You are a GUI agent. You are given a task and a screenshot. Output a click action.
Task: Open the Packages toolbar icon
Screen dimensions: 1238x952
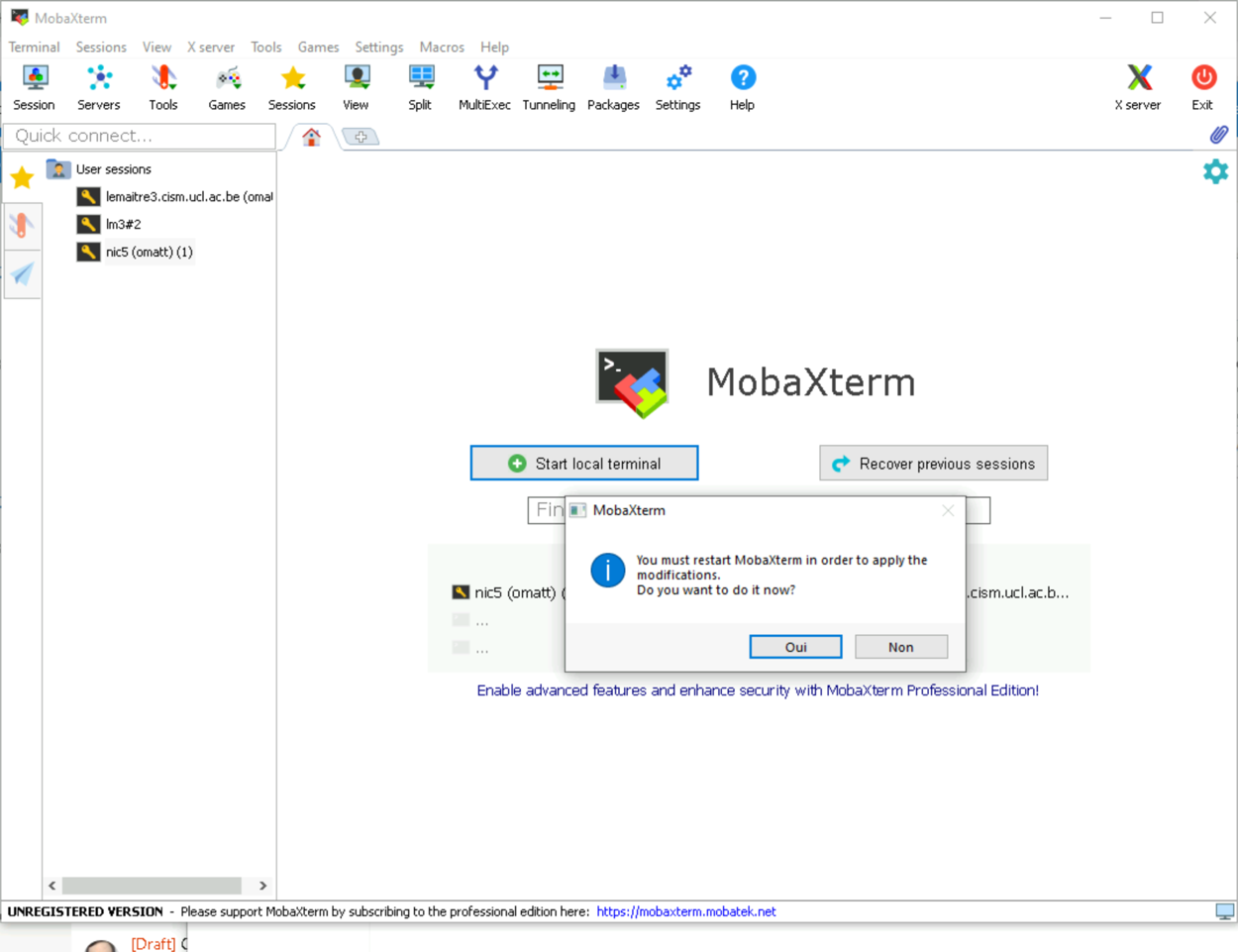pyautogui.click(x=613, y=87)
